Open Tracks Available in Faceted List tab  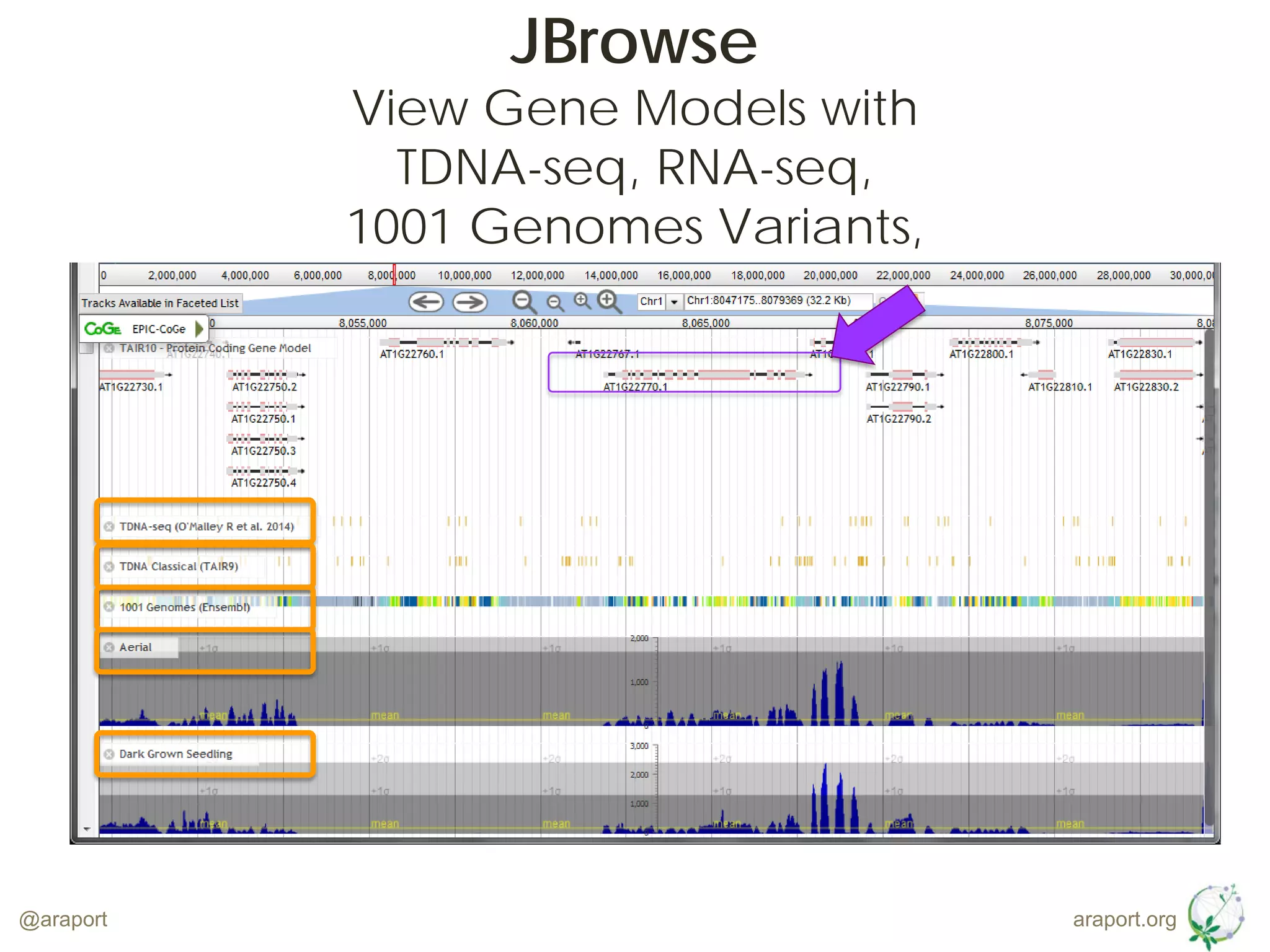tap(160, 303)
